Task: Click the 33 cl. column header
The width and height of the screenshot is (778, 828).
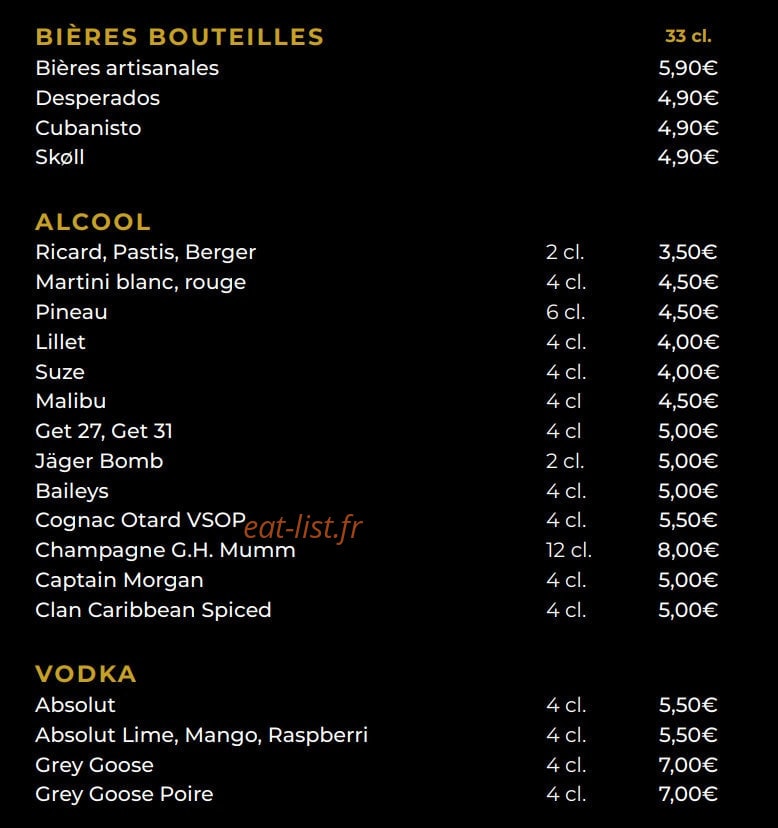Action: tap(688, 36)
